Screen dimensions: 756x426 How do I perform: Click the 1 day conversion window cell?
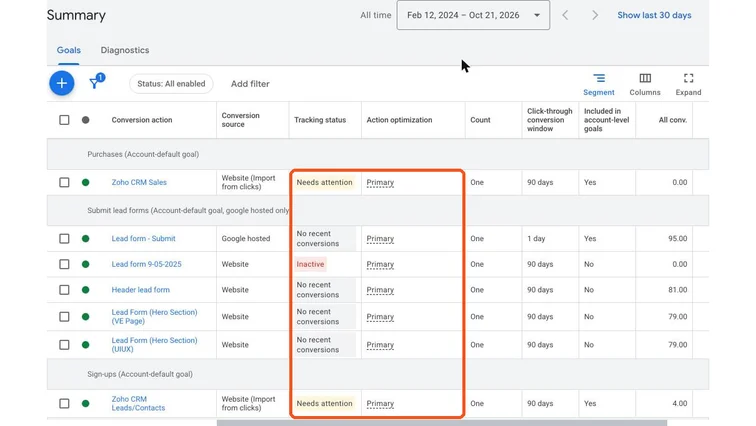click(536, 239)
